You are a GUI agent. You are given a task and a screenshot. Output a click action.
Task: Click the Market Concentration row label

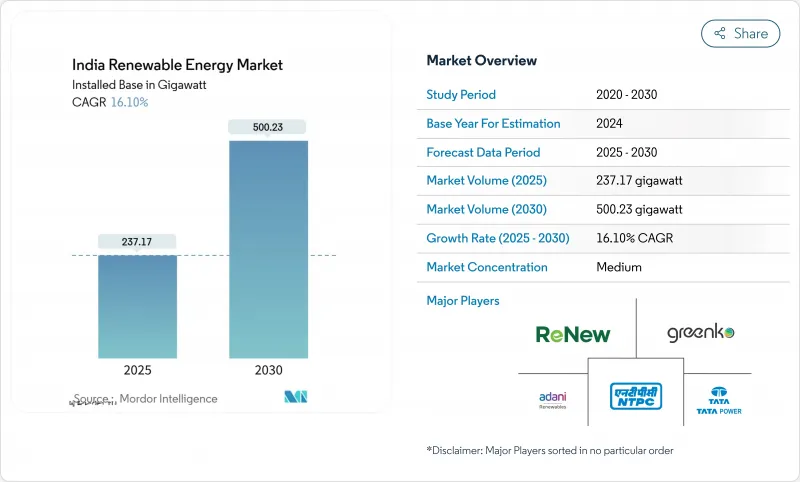pos(487,267)
